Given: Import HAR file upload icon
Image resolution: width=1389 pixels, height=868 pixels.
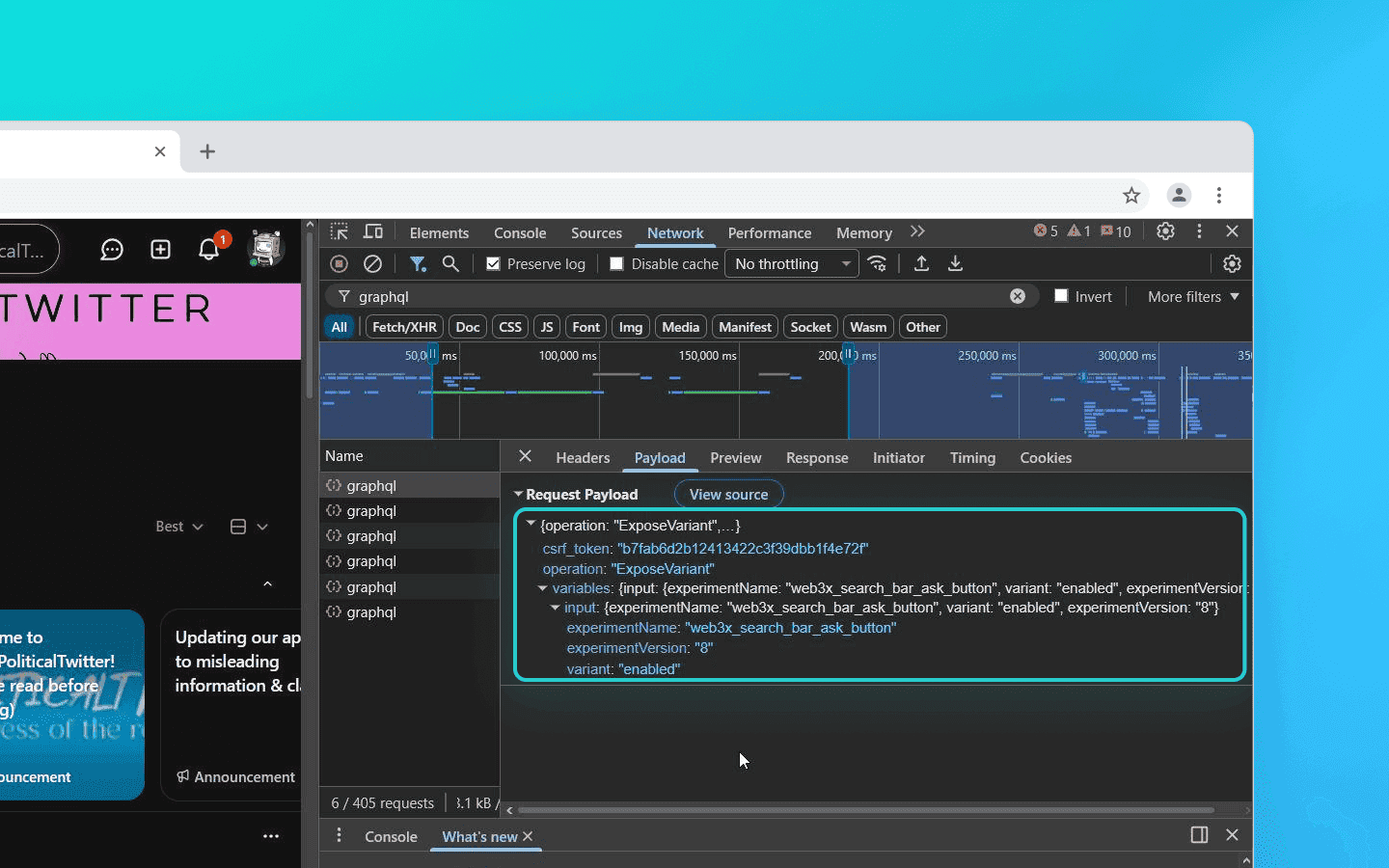Looking at the screenshot, I should coord(921,264).
